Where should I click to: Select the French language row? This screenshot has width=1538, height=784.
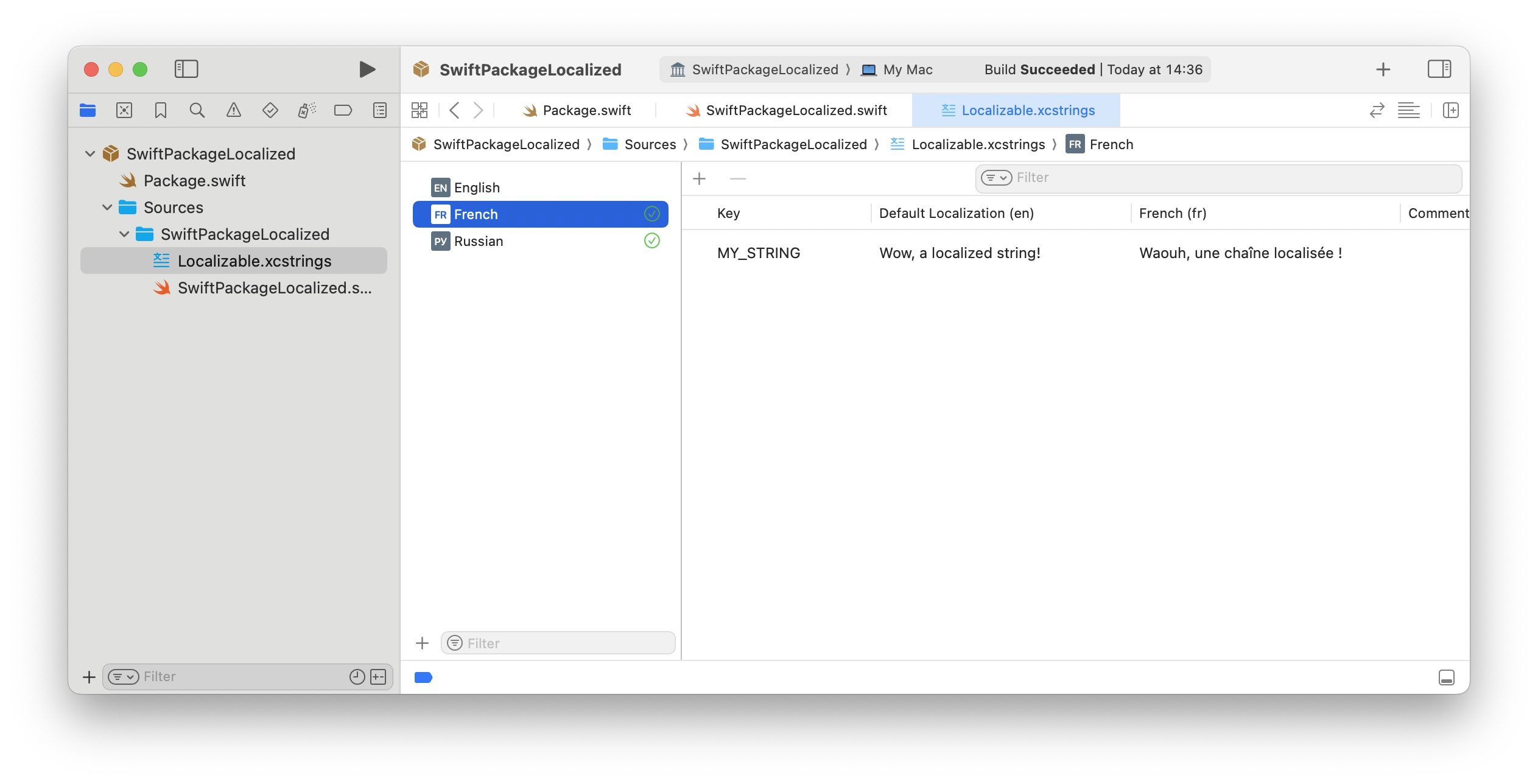541,214
